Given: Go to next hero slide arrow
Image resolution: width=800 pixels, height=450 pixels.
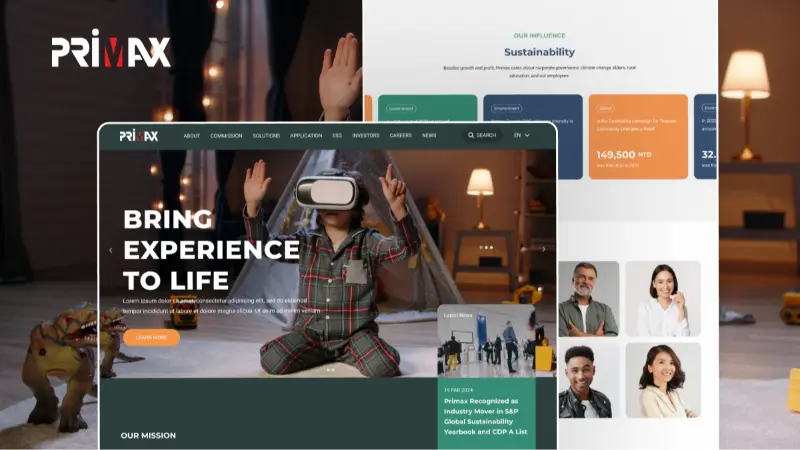Looking at the screenshot, I should pos(544,249).
